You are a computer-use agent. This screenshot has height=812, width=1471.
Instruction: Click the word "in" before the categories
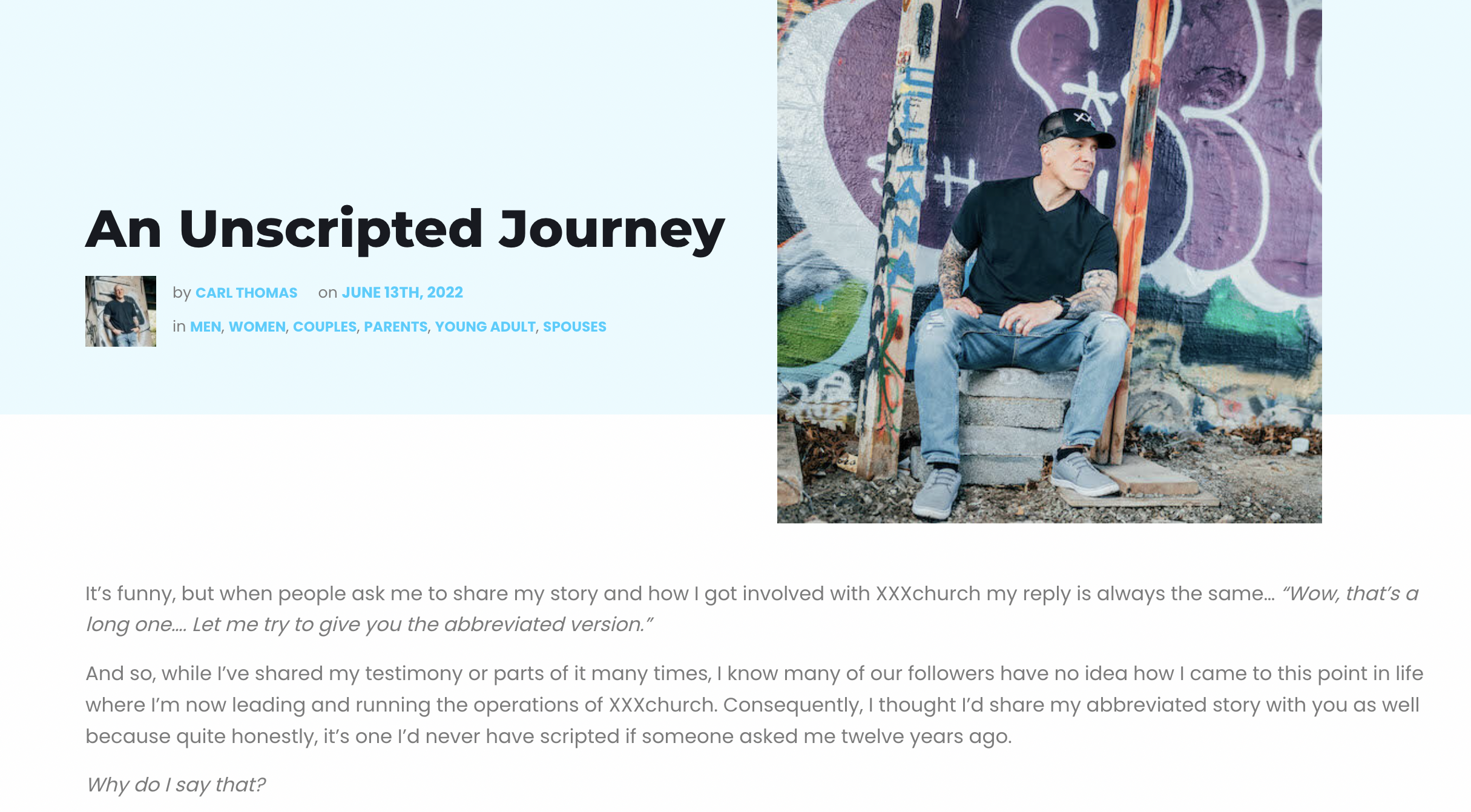[x=179, y=327]
